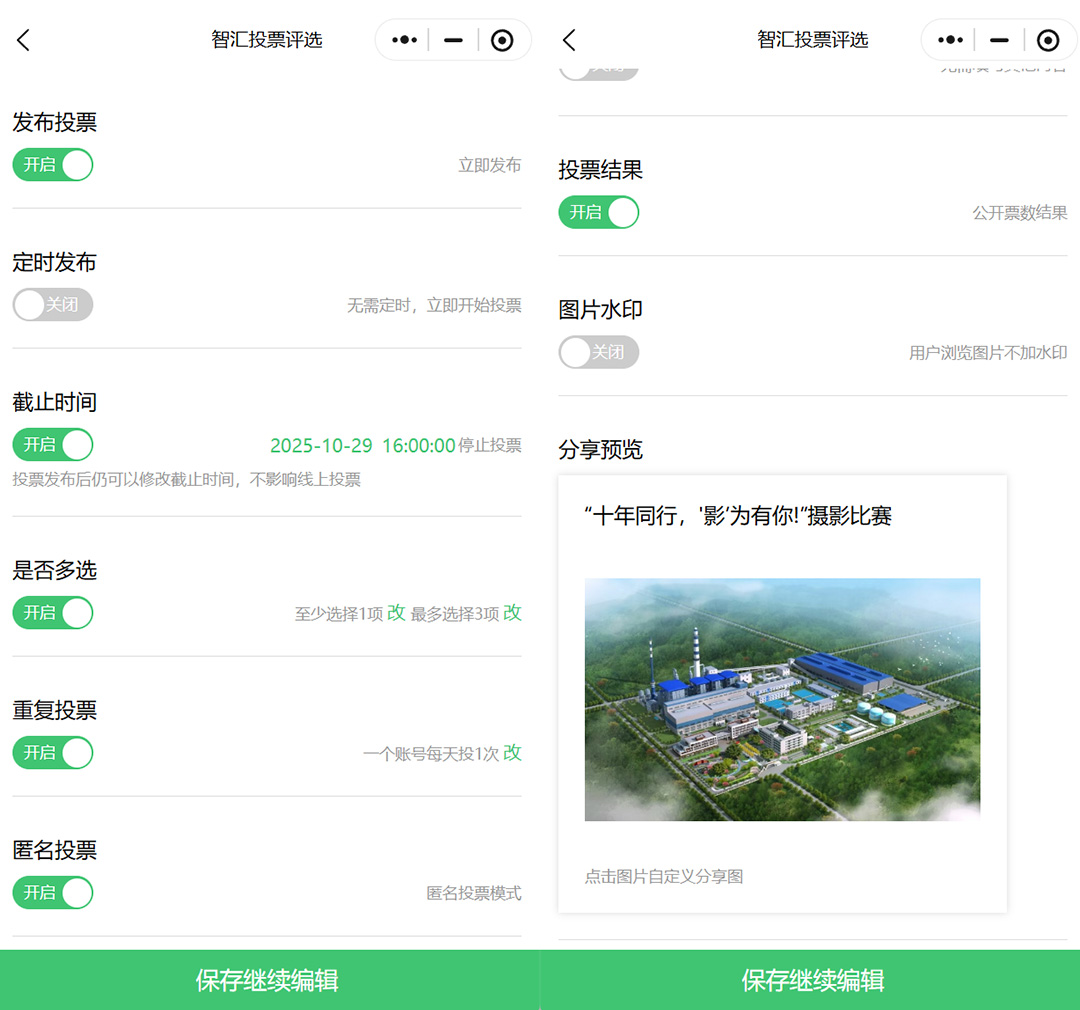This screenshot has height=1010, width=1080.
Task: Toggle the 投票结果 switch off
Action: [598, 213]
